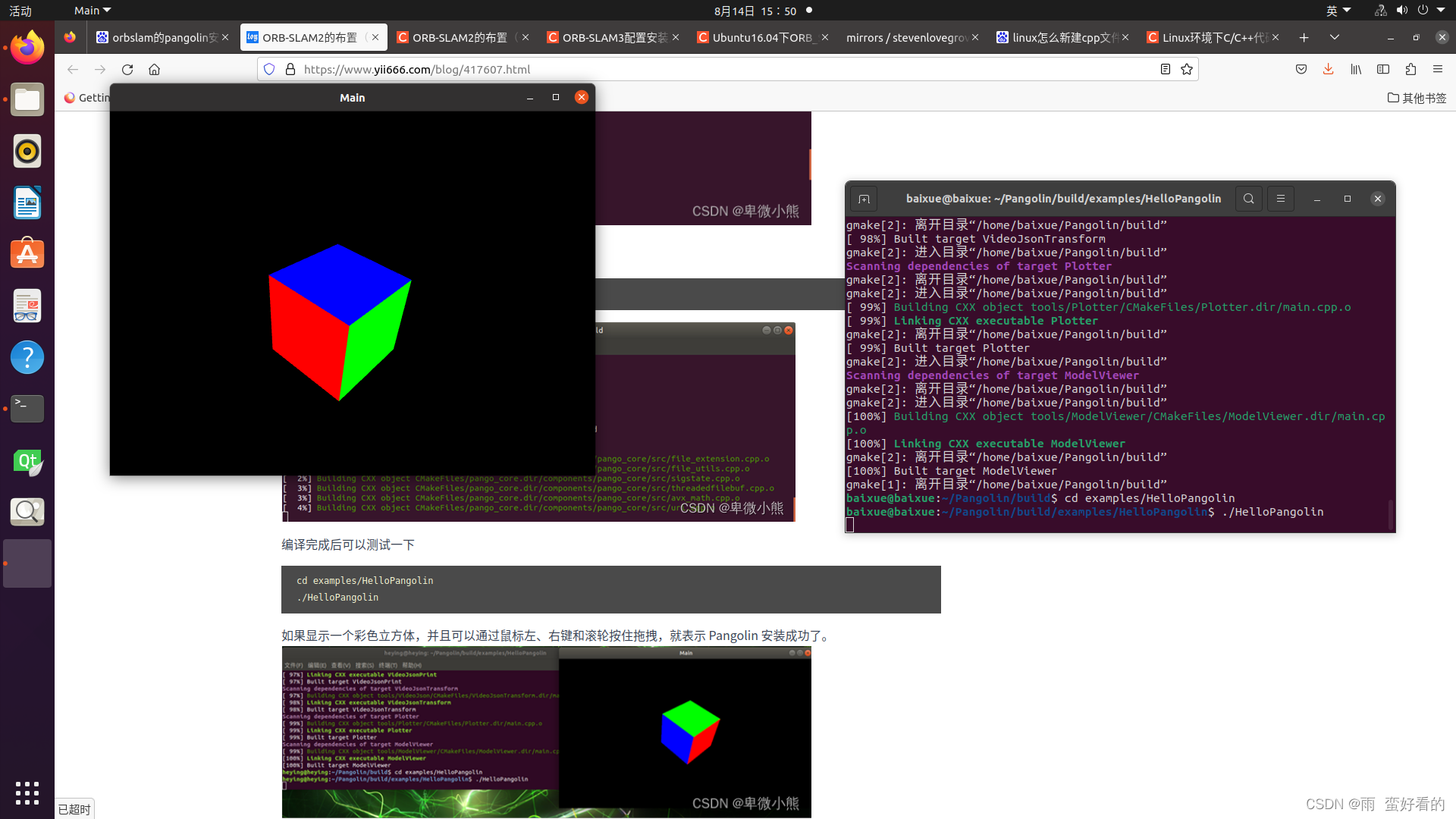Image resolution: width=1456 pixels, height=819 pixels.
Task: Bookmark this page with star icon
Action: pos(1187,69)
